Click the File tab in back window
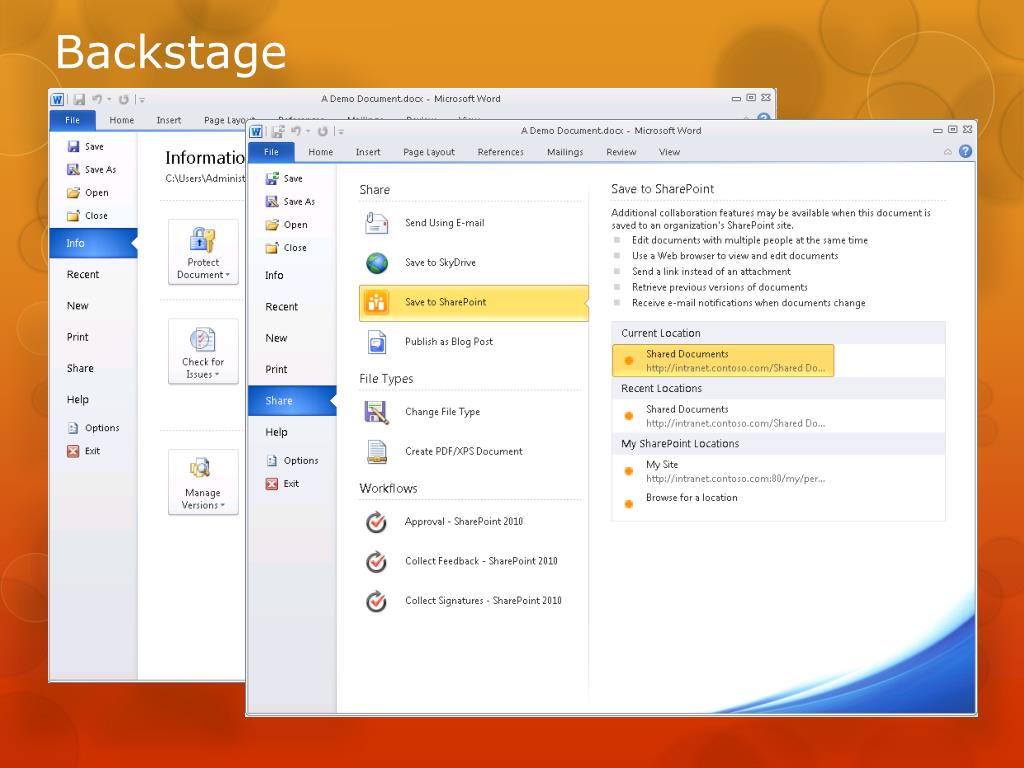1024x768 pixels. 72,120
